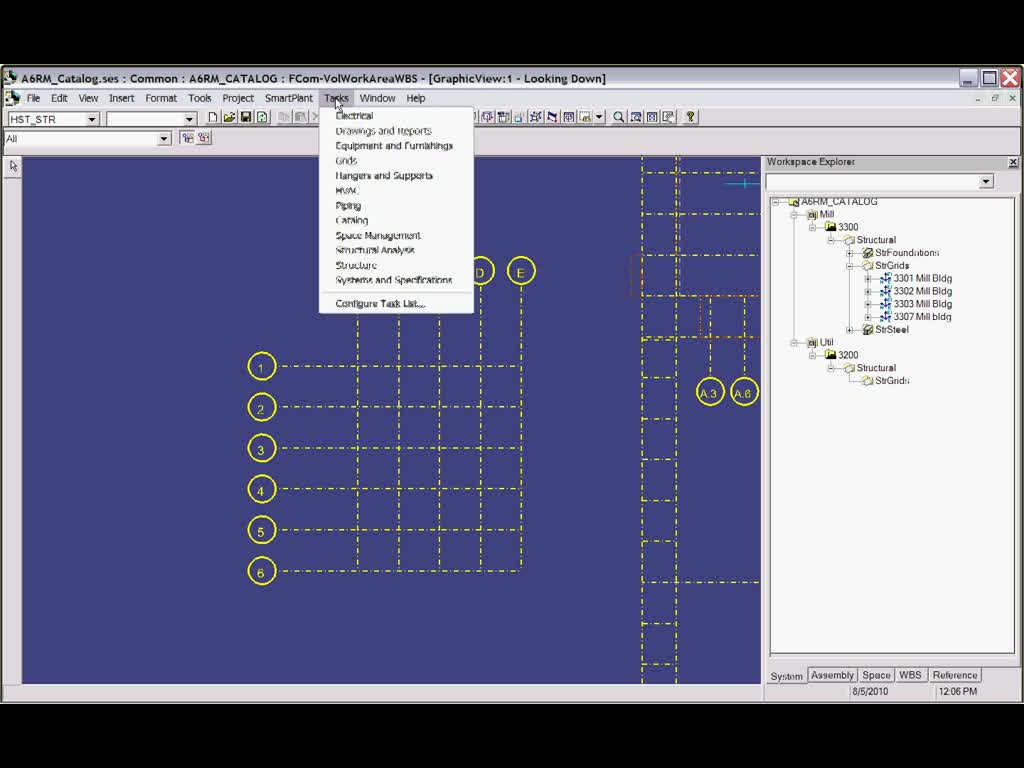The height and width of the screenshot is (768, 1024).
Task: Select the System tab
Action: (786, 677)
